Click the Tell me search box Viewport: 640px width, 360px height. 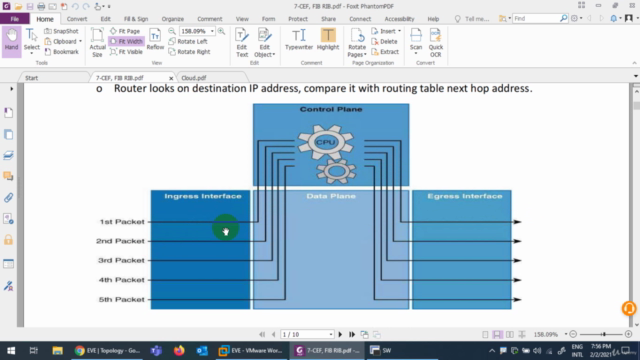click(472, 19)
